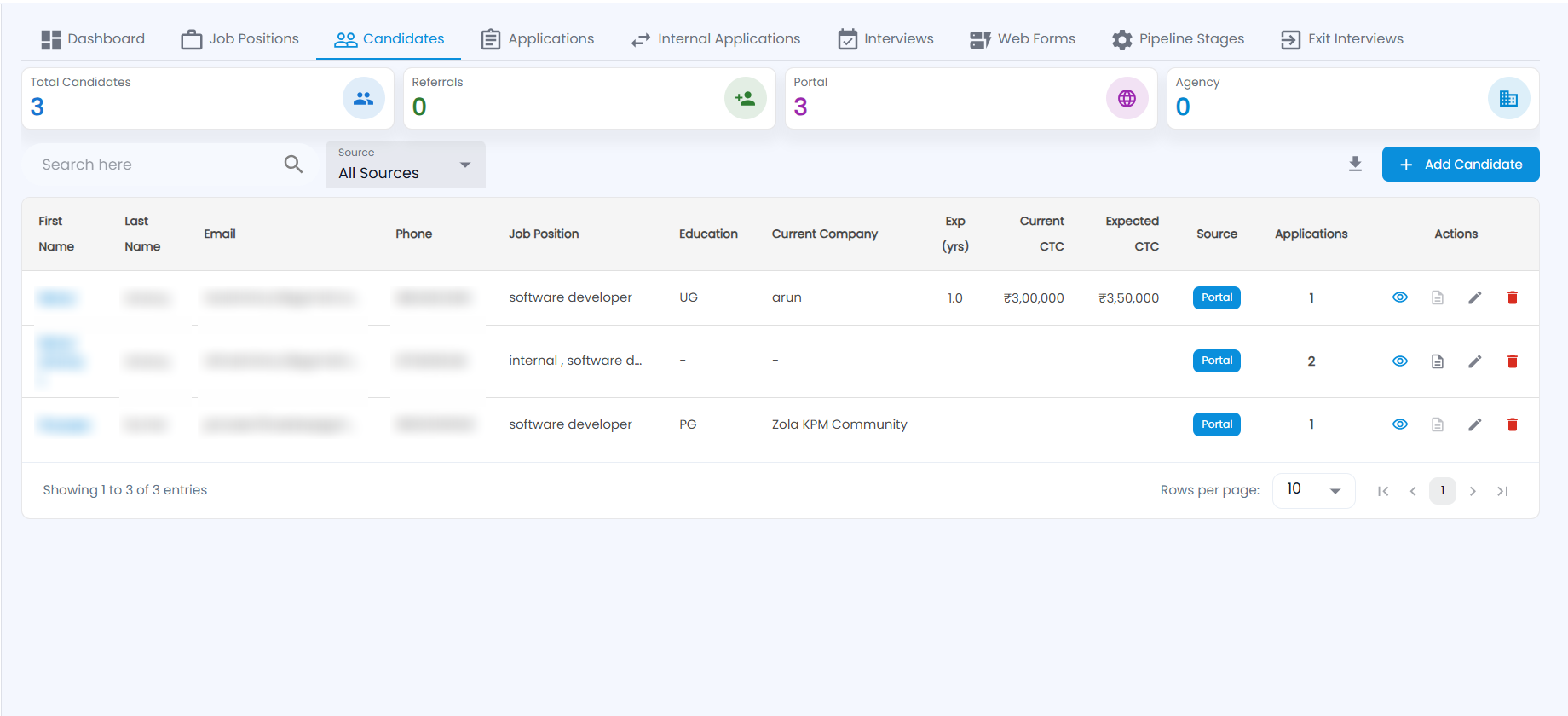The width and height of the screenshot is (1568, 716).
Task: Click the Portal globe icon
Action: (x=1127, y=99)
